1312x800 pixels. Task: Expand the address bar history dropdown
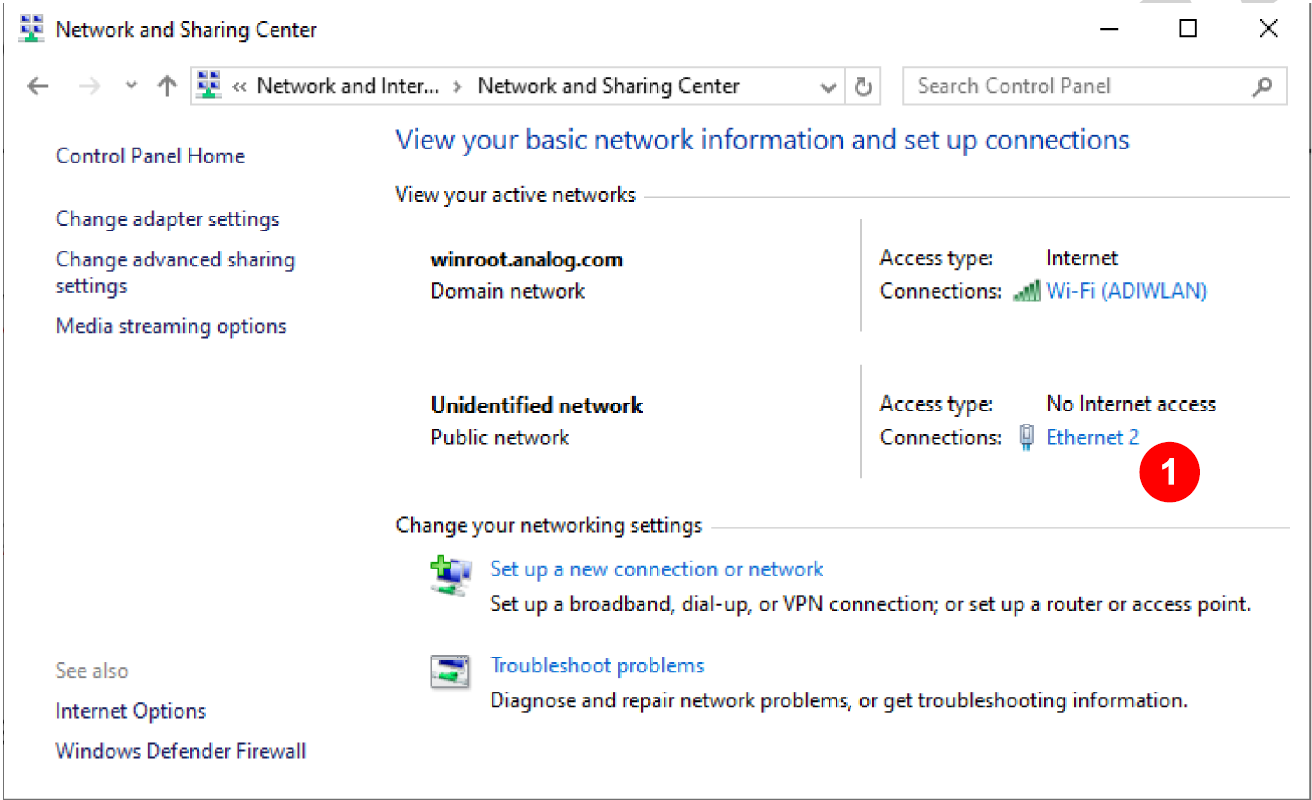(828, 87)
